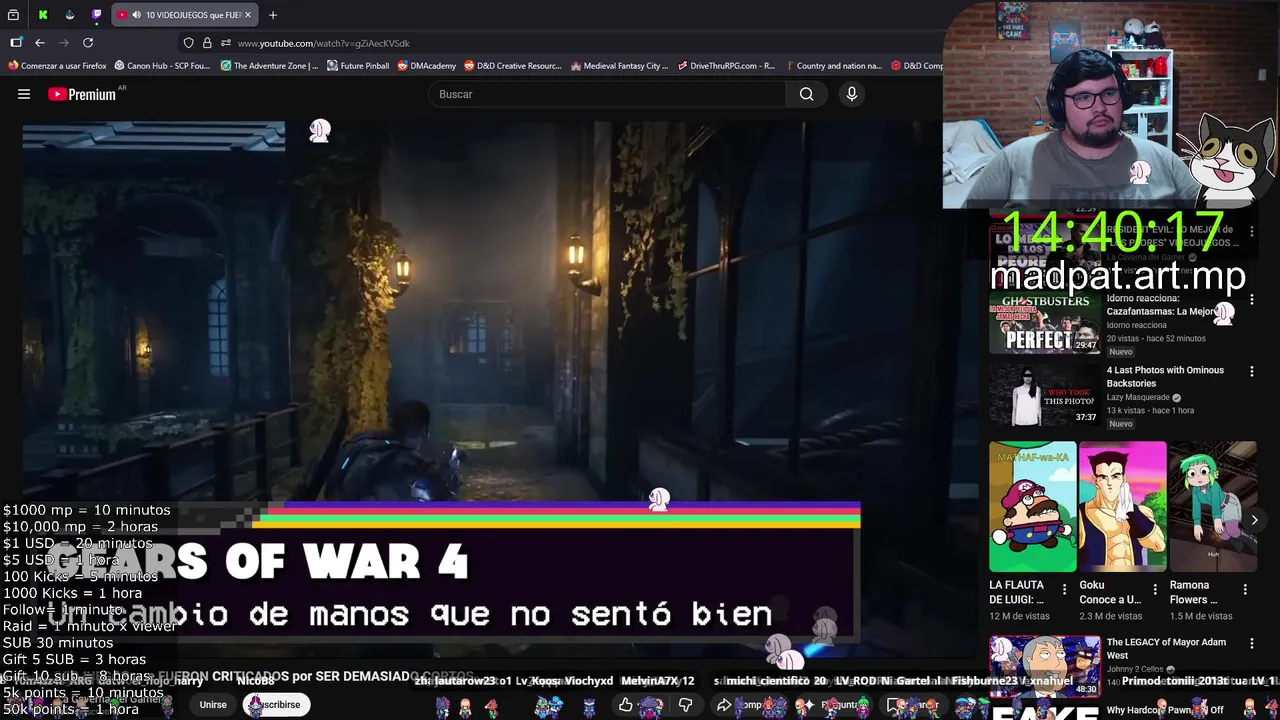Open the Firefox tab overview icon
This screenshot has width=1280, height=720.
(14, 15)
